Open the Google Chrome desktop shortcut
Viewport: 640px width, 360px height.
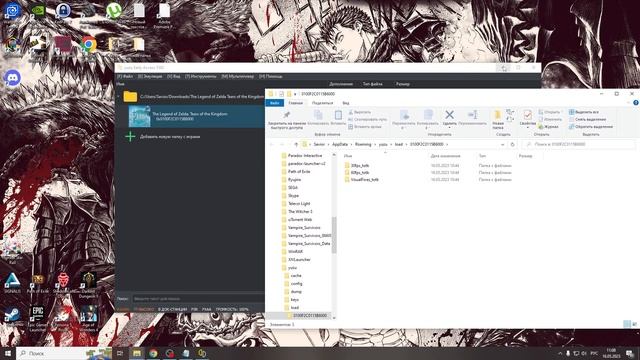(x=88, y=44)
